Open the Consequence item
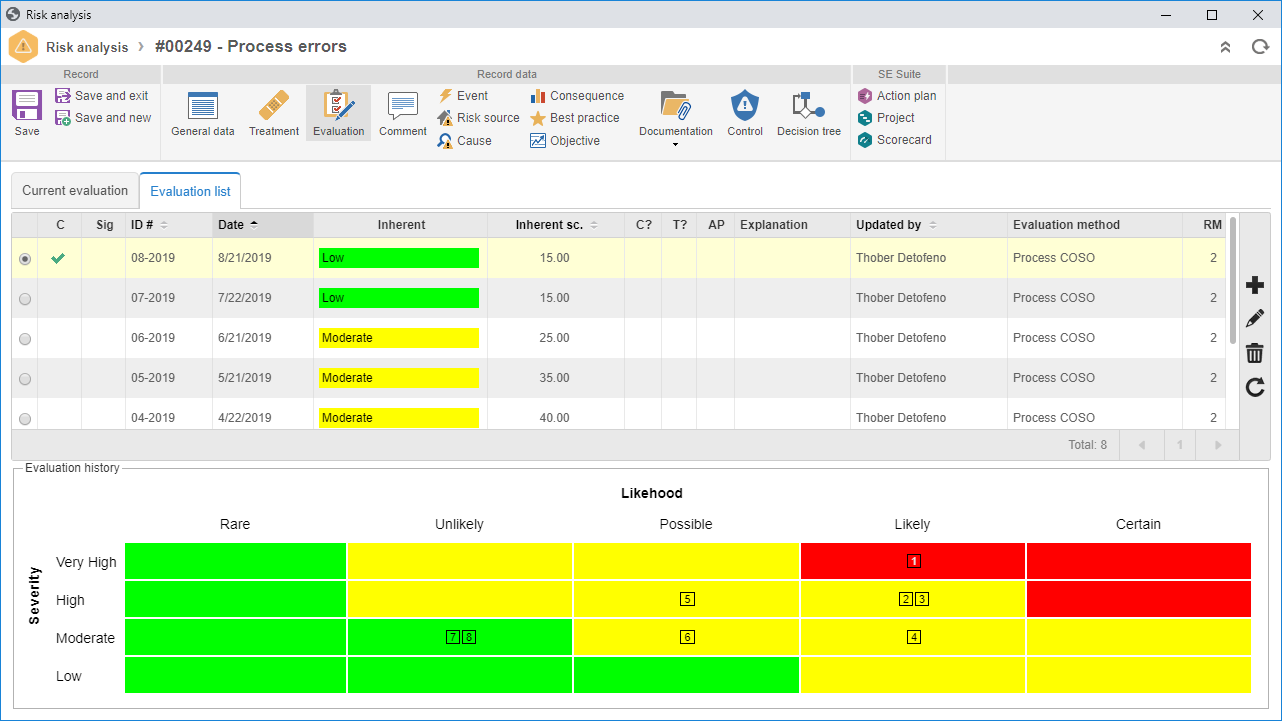Screen dimensions: 1282x721 tap(577, 96)
